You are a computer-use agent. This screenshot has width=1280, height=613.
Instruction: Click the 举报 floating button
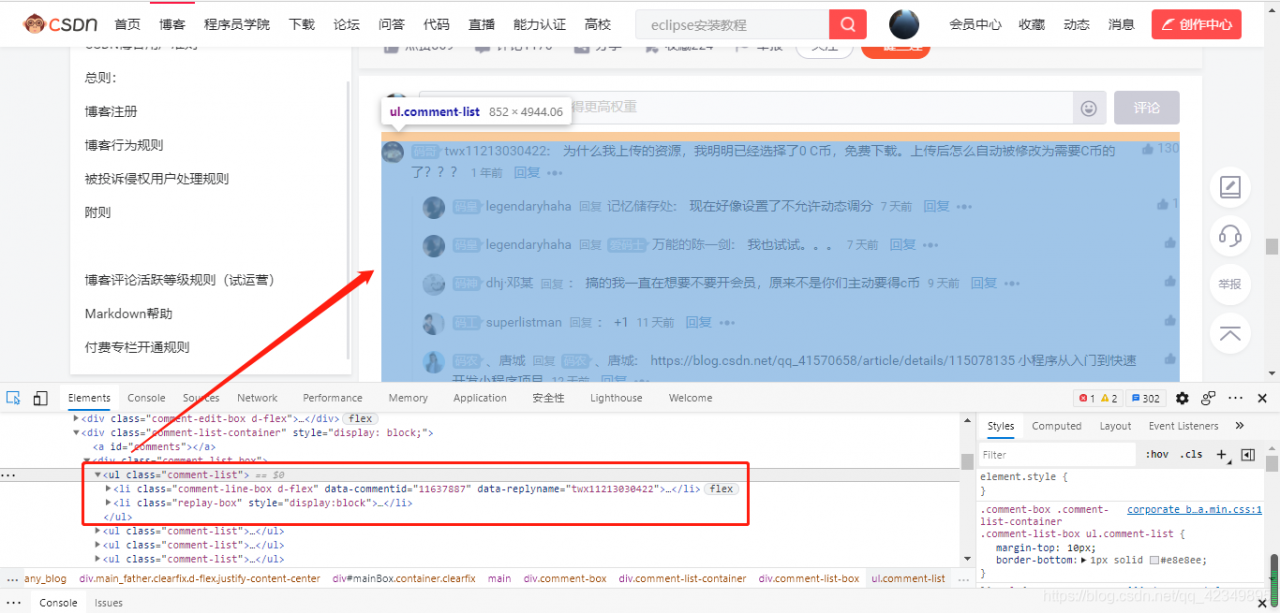coord(1230,284)
